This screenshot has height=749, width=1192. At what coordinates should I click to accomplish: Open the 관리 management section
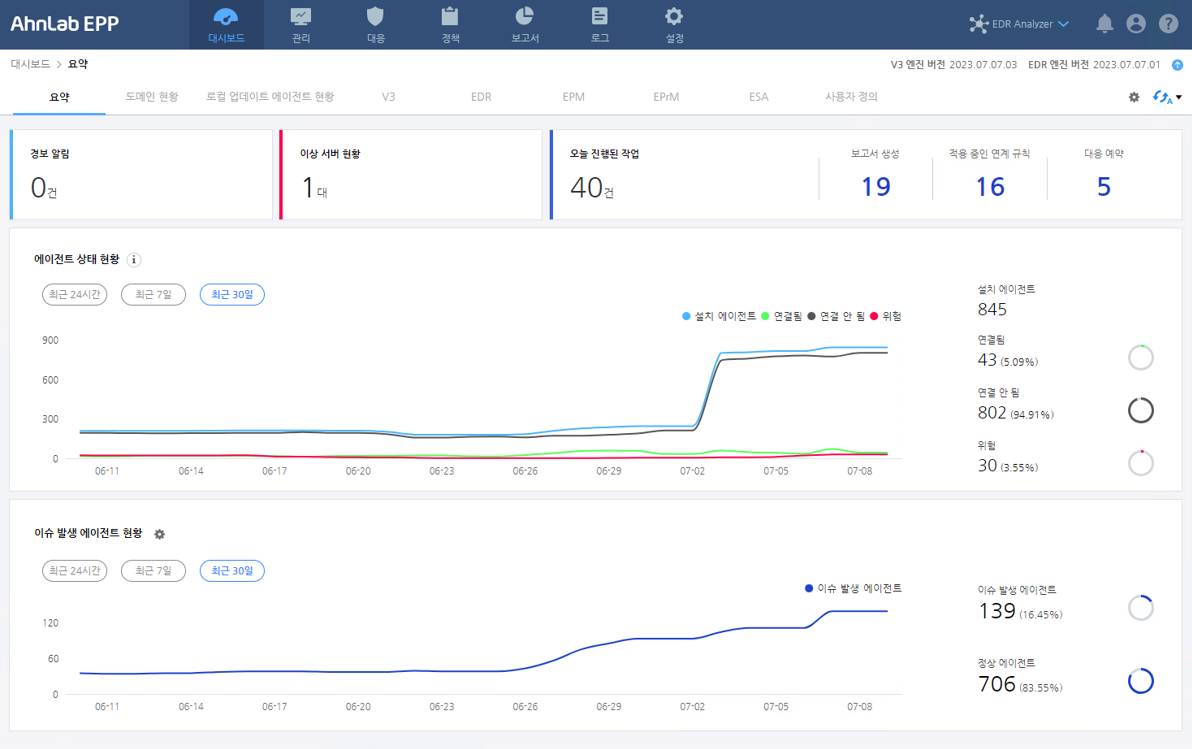301,24
